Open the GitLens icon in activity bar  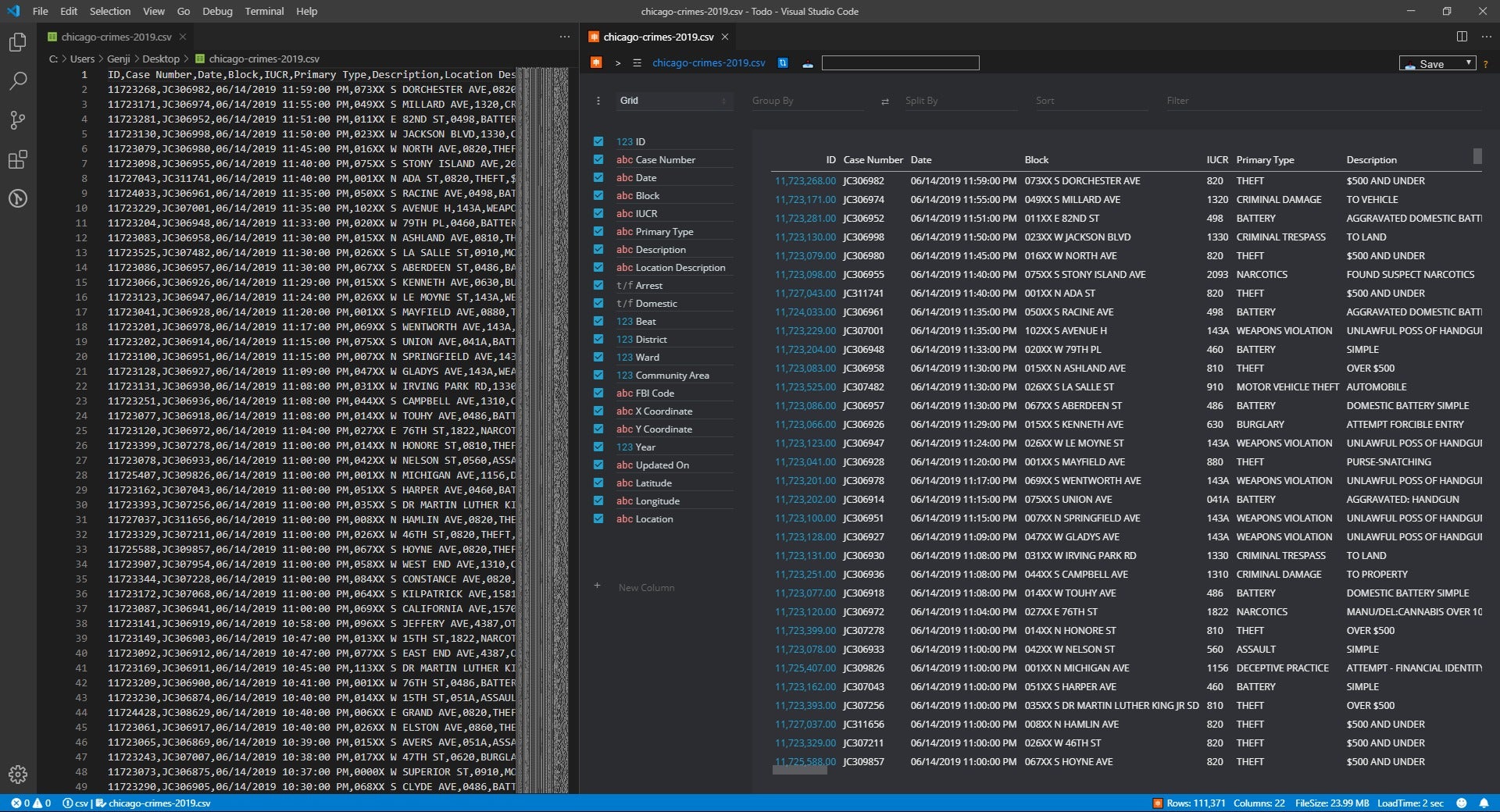pos(17,198)
